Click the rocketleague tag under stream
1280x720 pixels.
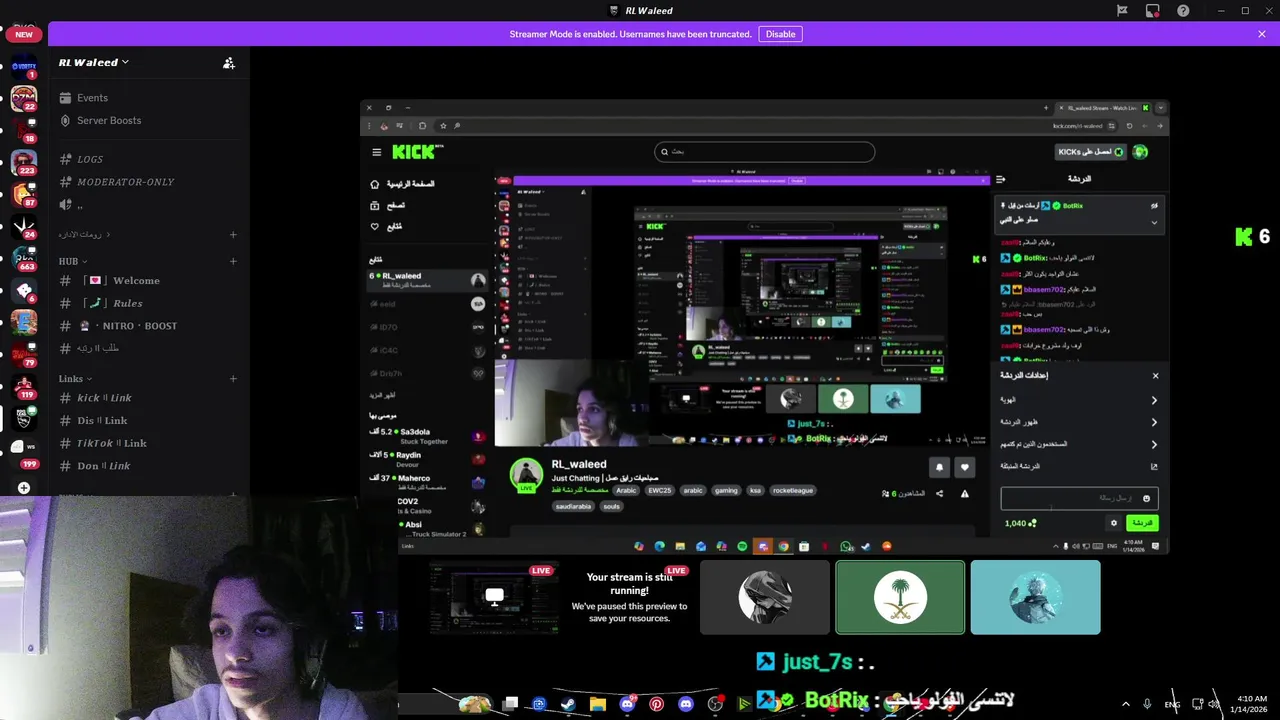[x=794, y=491]
